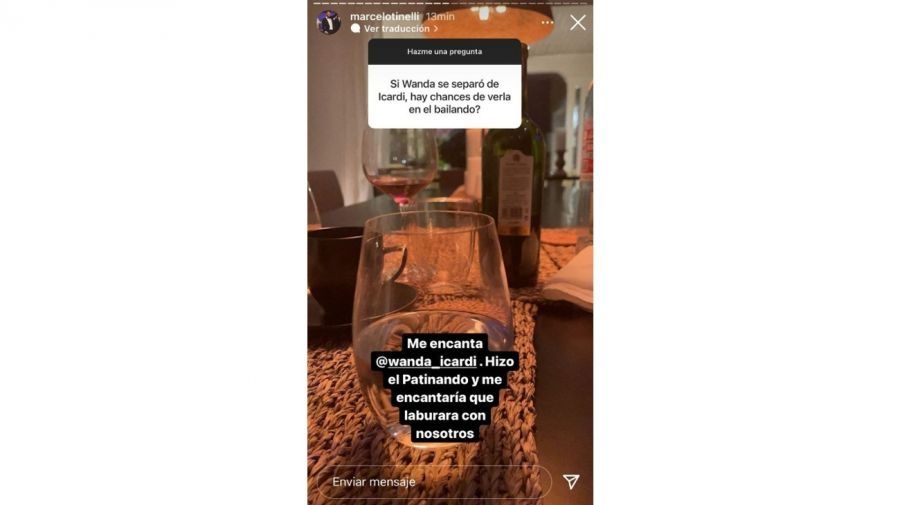Tap the red wine glass in background
The image size is (900, 505).
[400, 166]
